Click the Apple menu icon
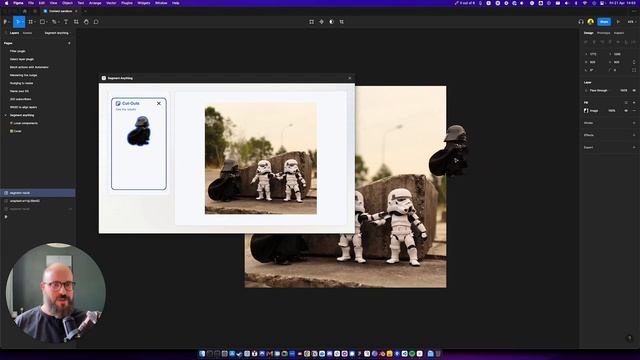 coord(7,3)
